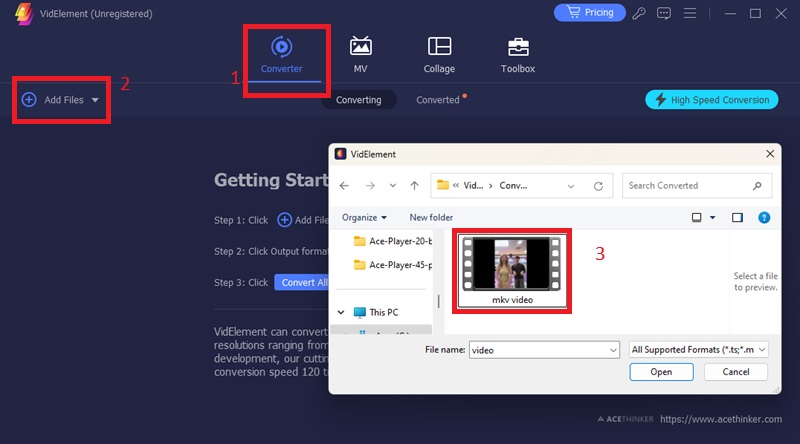Viewport: 800px width, 444px height.
Task: Click the lightning bolt speed icon
Action: click(661, 100)
